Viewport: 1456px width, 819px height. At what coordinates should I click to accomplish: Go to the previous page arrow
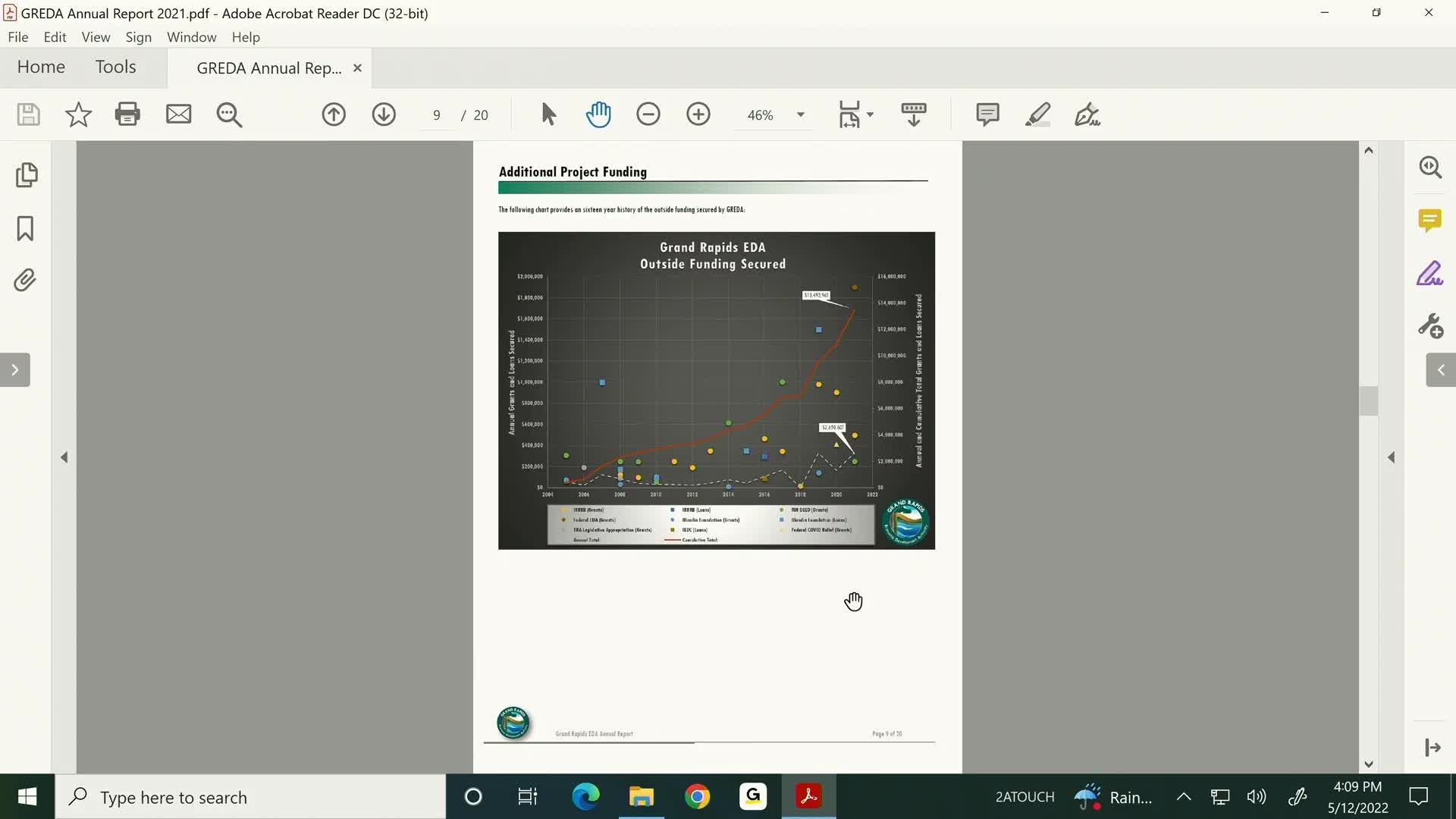coord(334,115)
